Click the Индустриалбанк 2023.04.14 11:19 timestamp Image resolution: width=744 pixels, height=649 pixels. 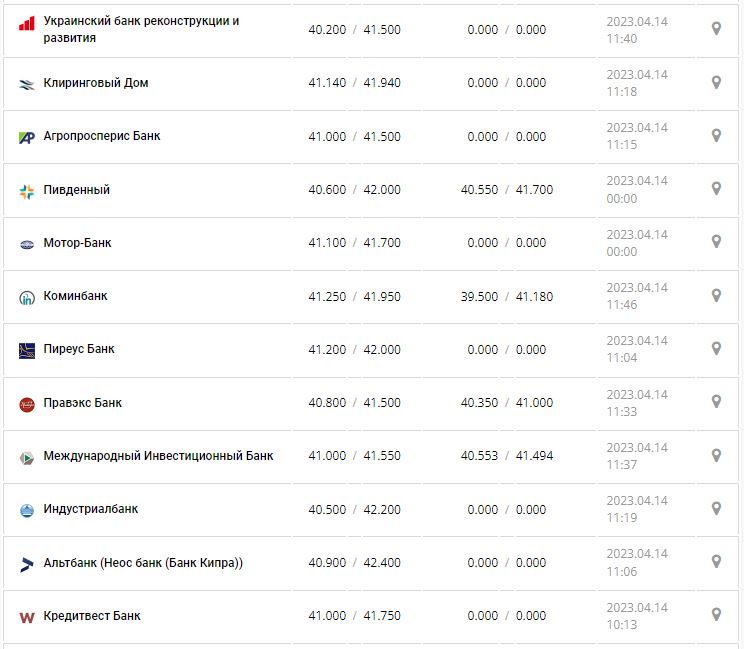coord(636,509)
